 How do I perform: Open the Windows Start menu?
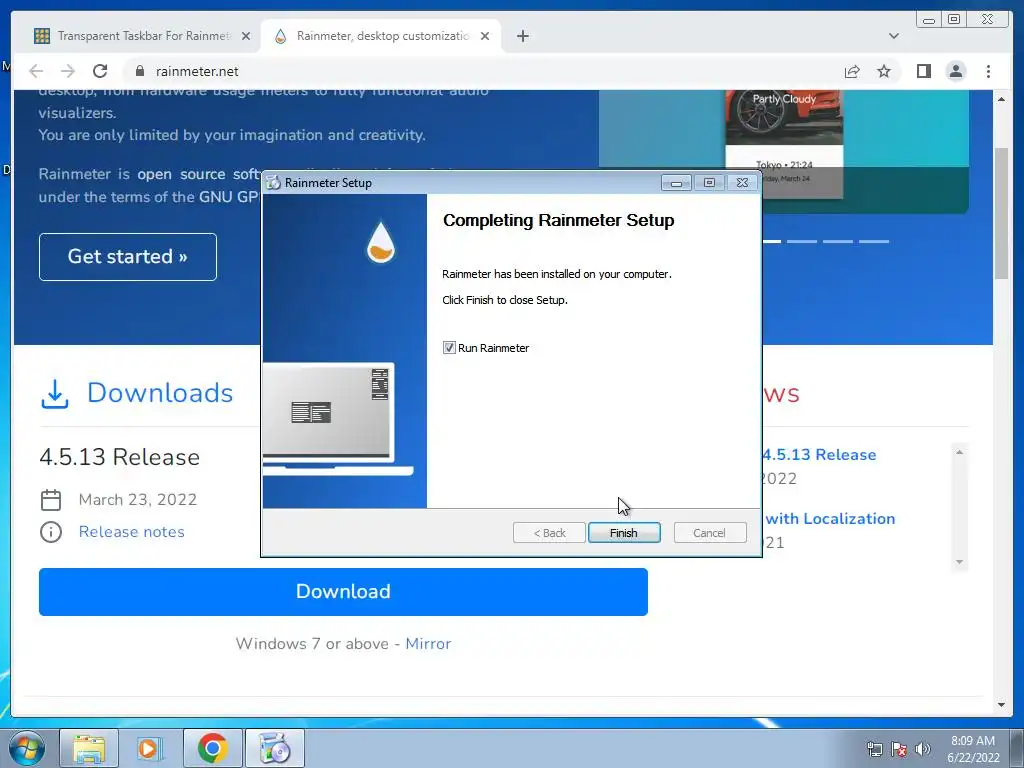(27, 748)
